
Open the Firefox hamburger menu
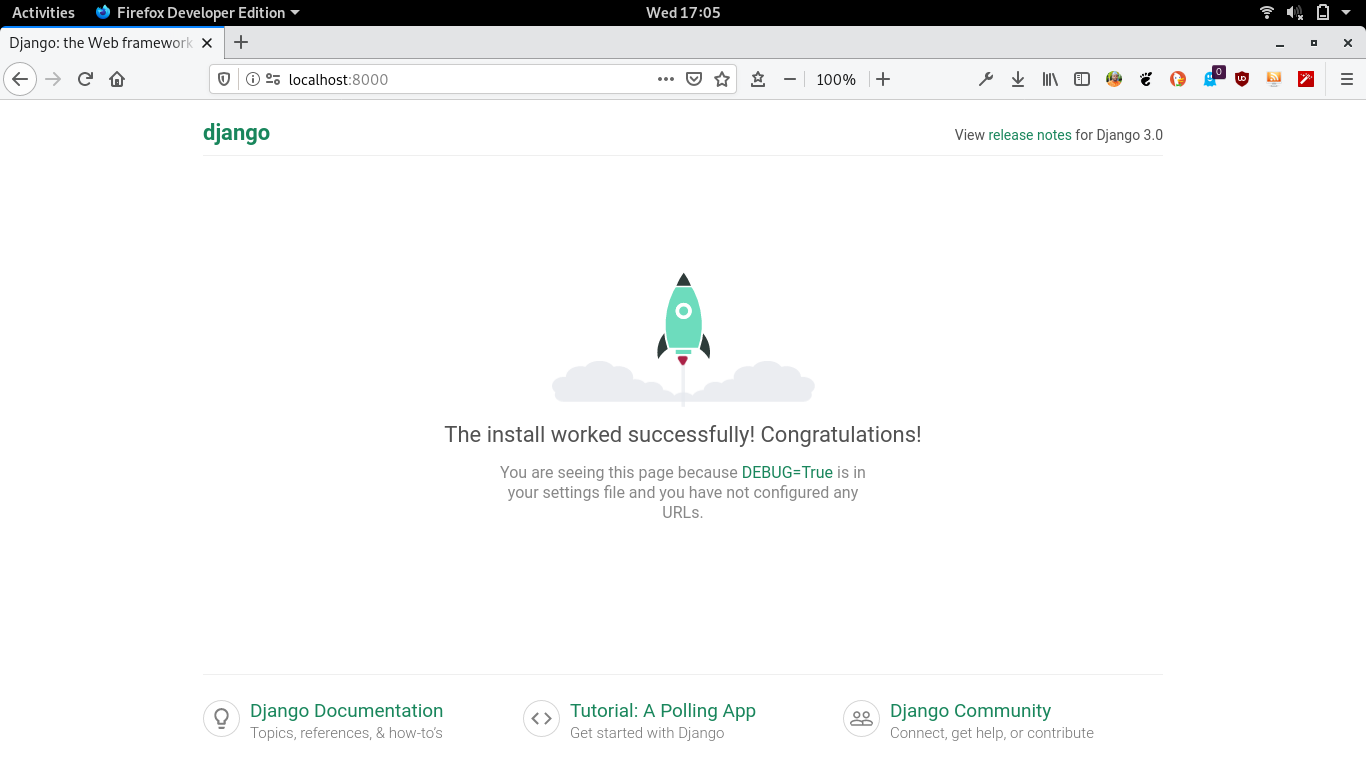(1347, 79)
